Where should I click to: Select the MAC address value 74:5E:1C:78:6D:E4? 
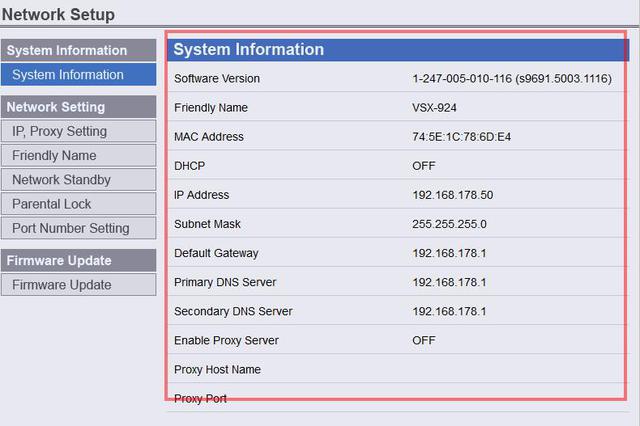tap(461, 137)
